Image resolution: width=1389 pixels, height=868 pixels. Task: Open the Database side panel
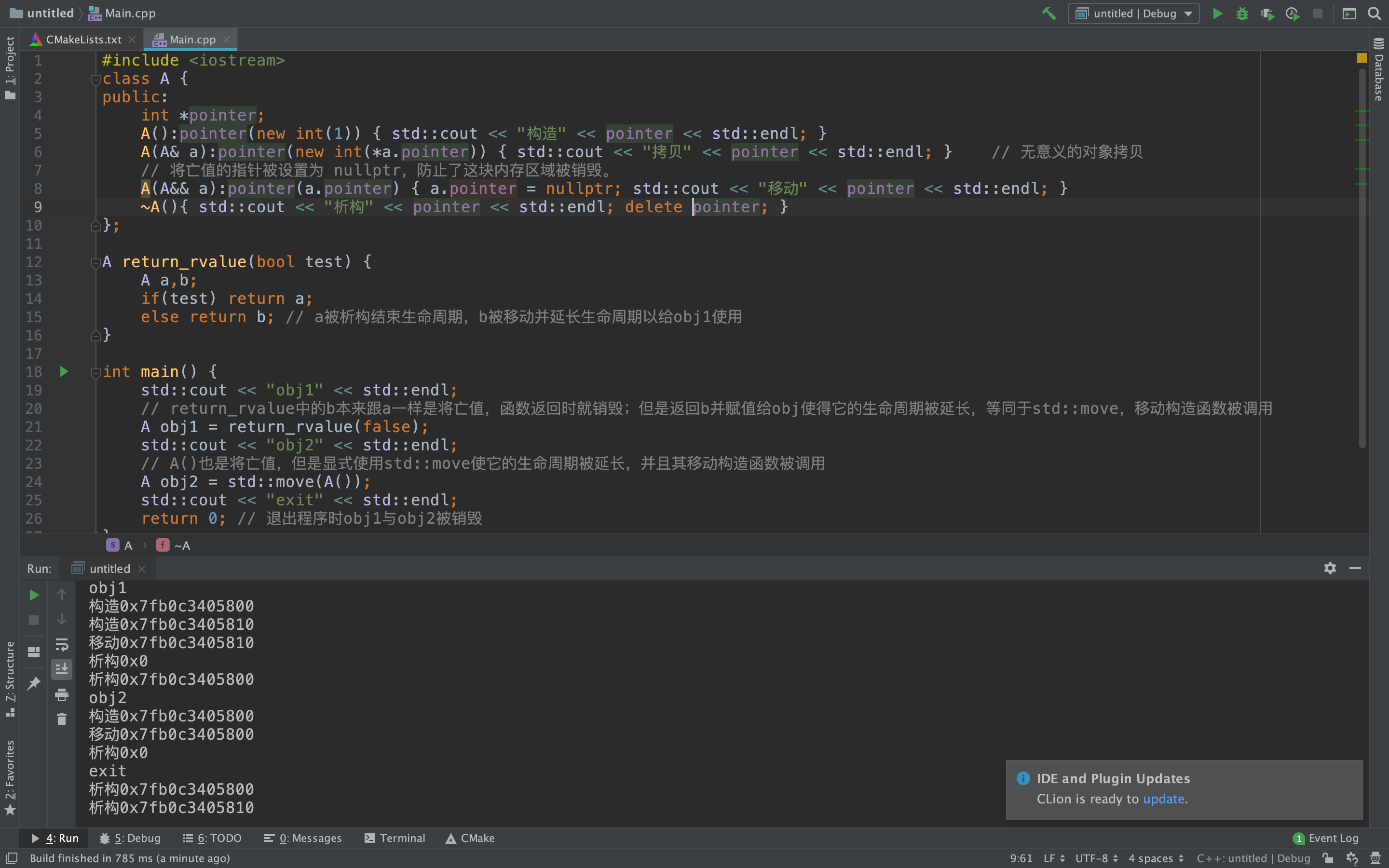pos(1379,70)
